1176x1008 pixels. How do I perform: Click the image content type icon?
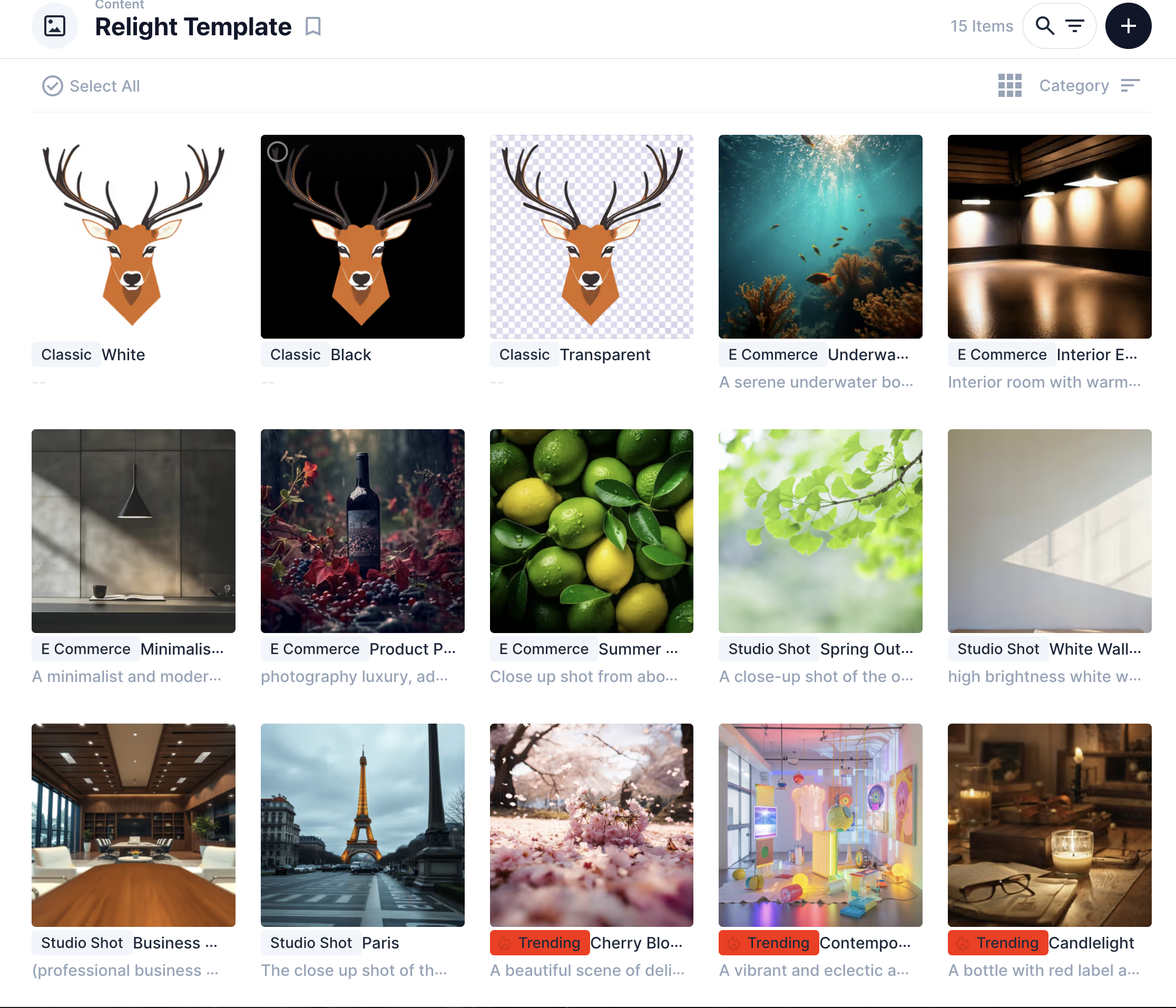[54, 26]
